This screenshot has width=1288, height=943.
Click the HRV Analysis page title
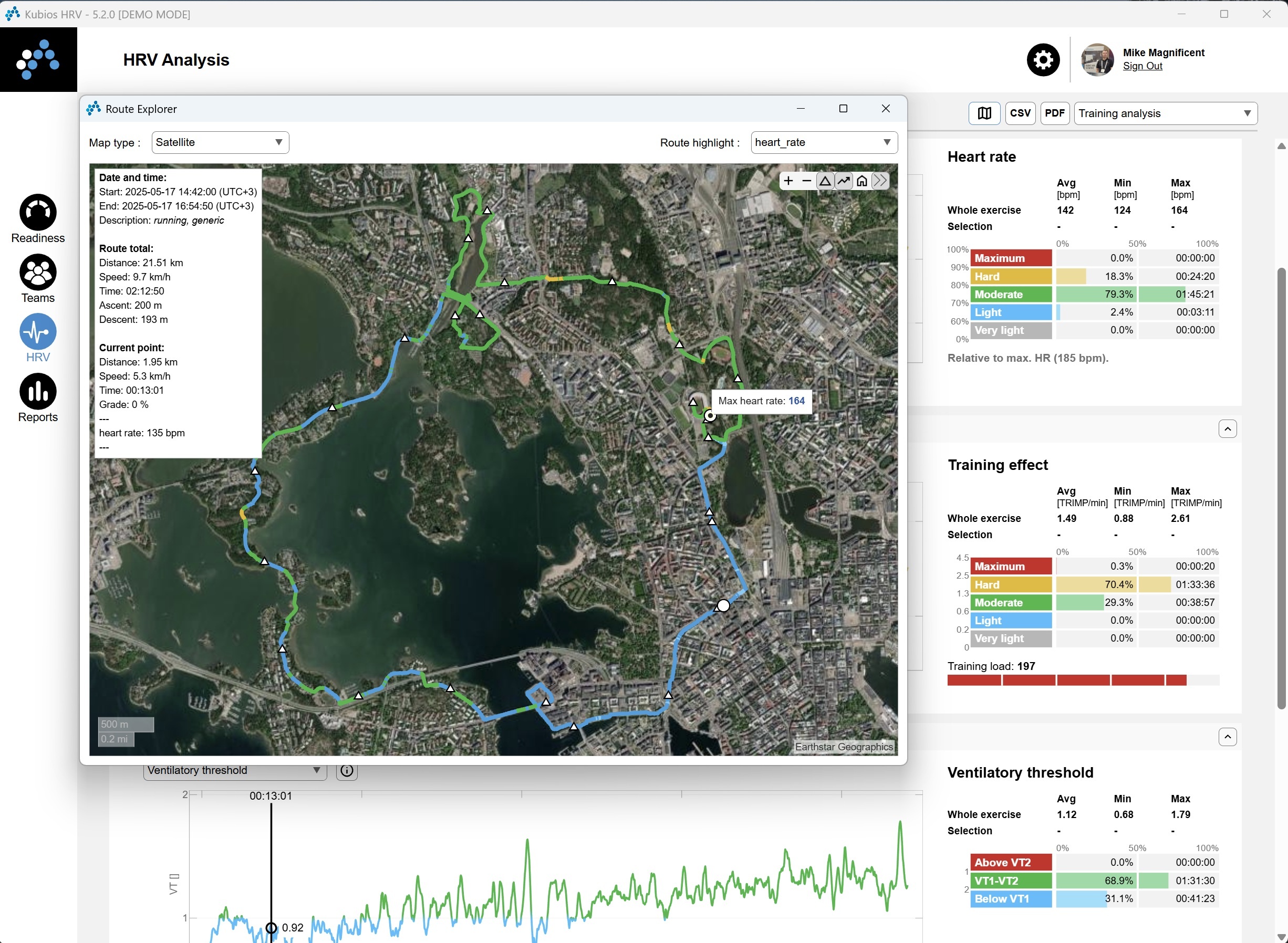coord(176,60)
